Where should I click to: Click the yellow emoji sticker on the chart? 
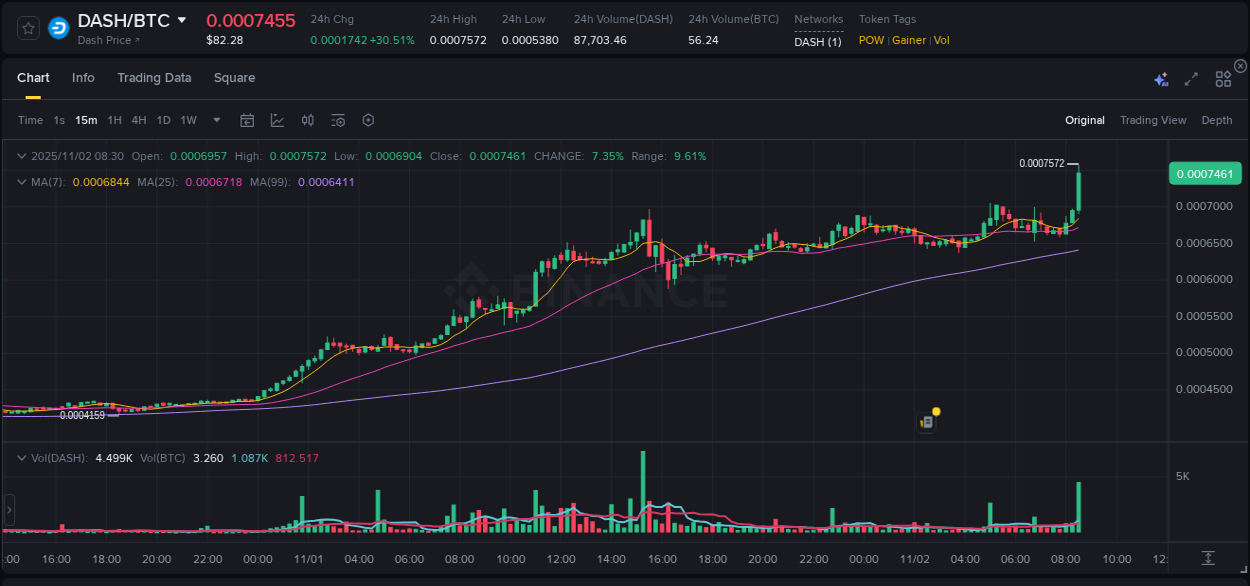(x=934, y=412)
